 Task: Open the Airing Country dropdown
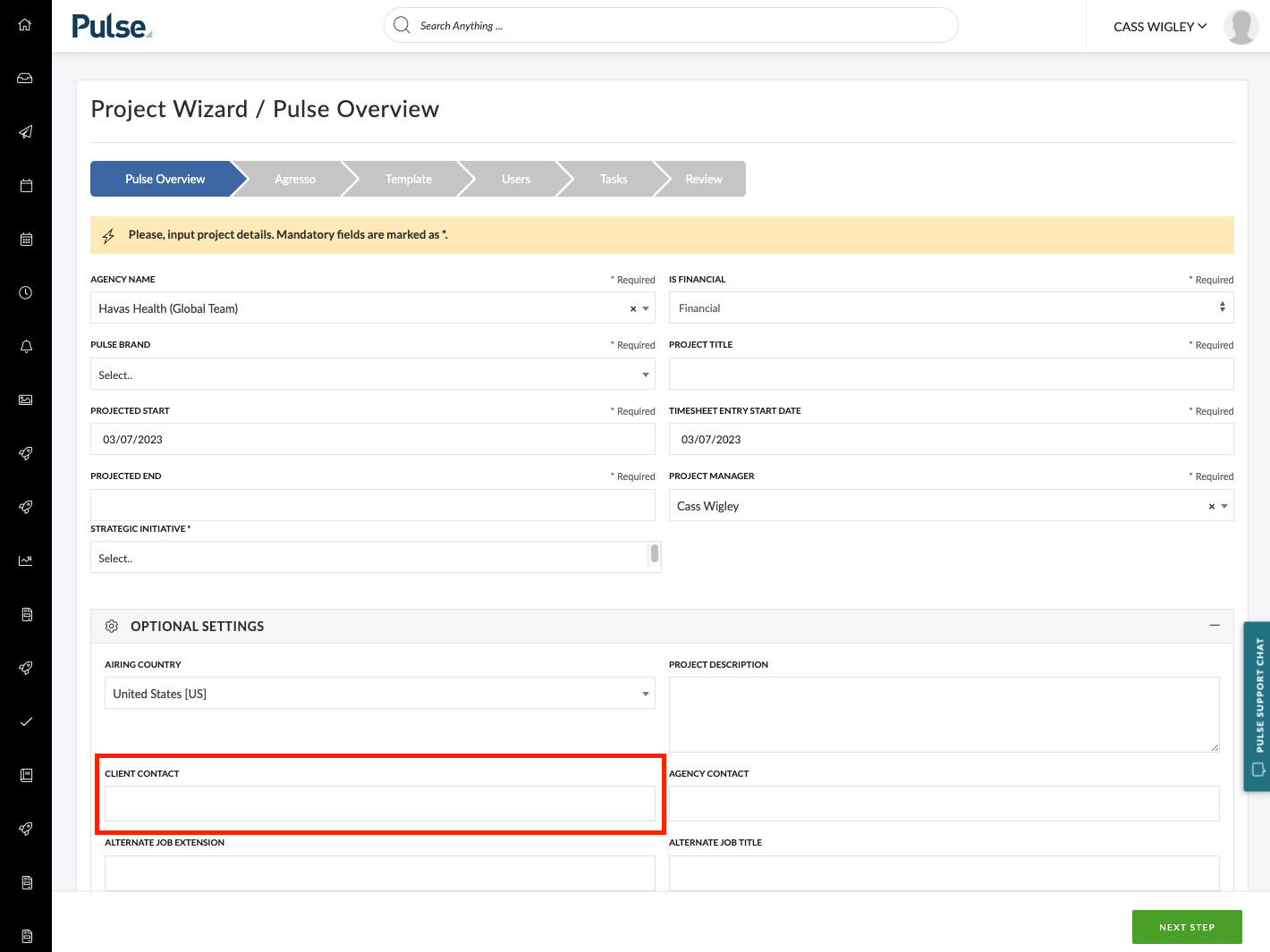click(x=379, y=693)
